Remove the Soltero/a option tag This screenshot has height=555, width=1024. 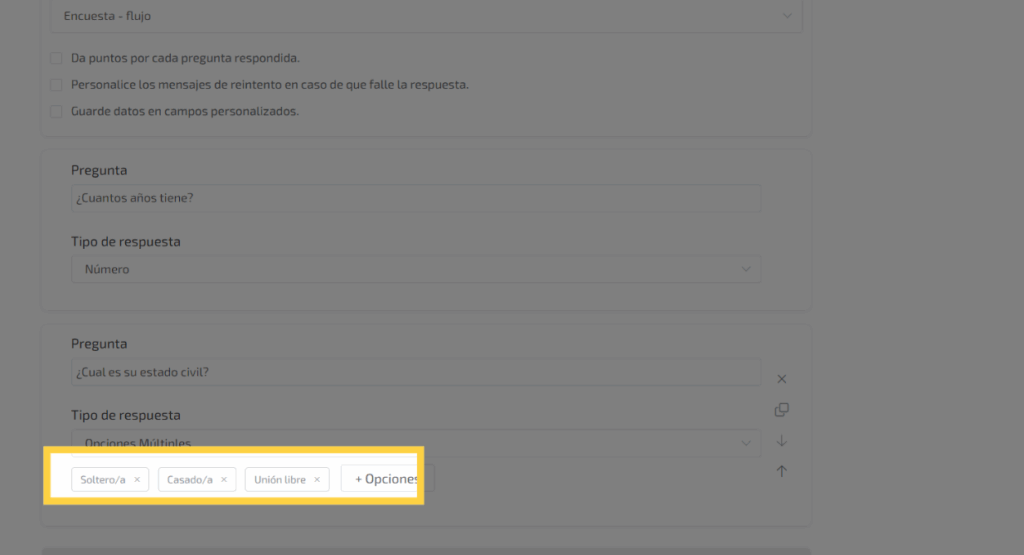tap(137, 480)
